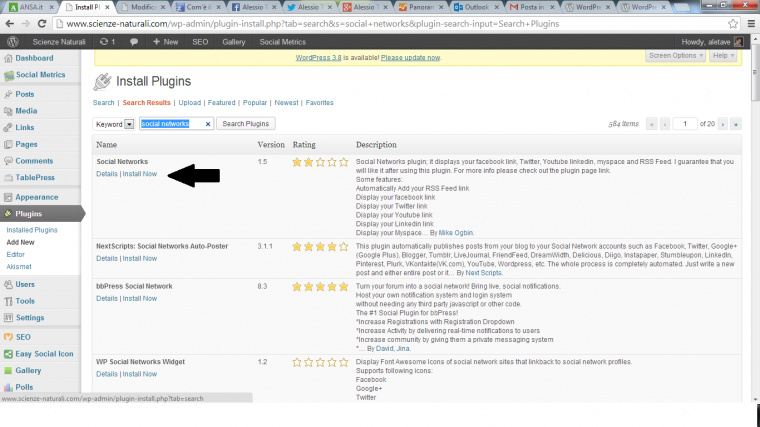
Task: View Details of WP Social Networks Widget
Action: [x=107, y=374]
